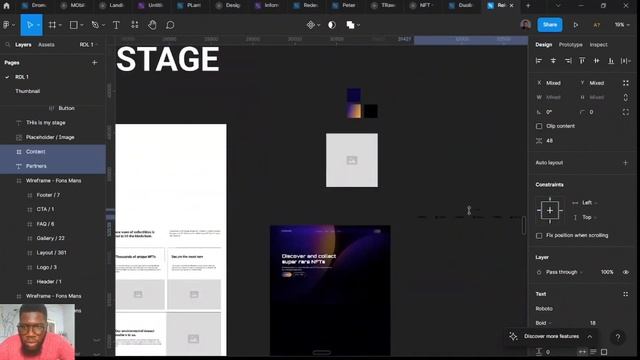Click the Figma home icon
The width and height of the screenshot is (640, 360).
click(6, 6)
